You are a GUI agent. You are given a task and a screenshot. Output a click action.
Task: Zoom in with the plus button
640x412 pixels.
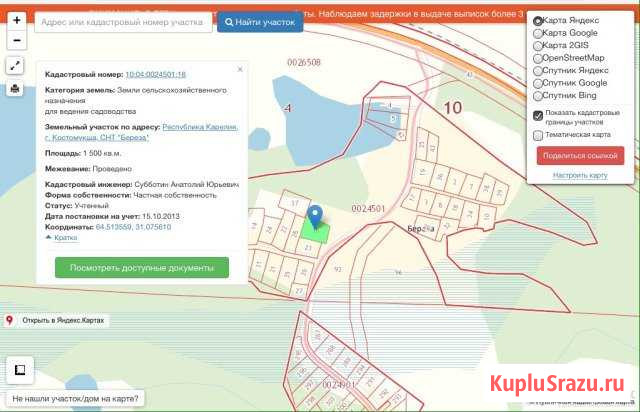click(16, 20)
